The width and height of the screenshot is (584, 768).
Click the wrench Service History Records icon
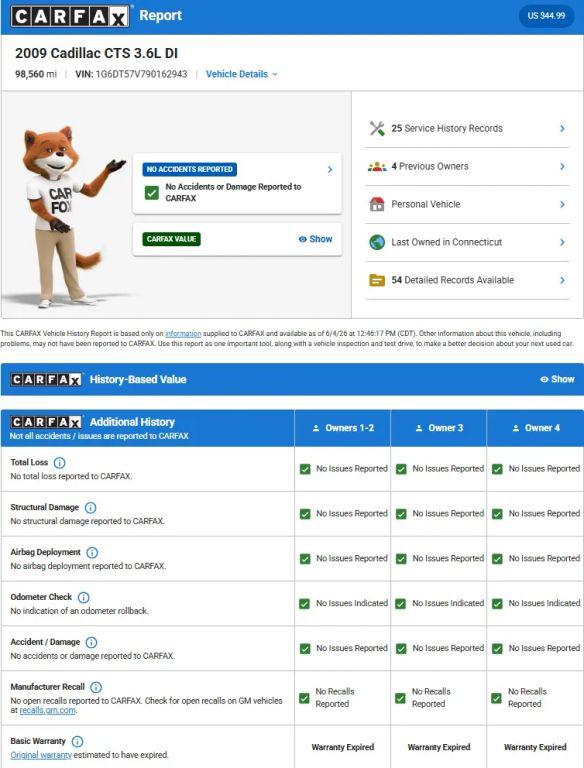click(x=377, y=128)
